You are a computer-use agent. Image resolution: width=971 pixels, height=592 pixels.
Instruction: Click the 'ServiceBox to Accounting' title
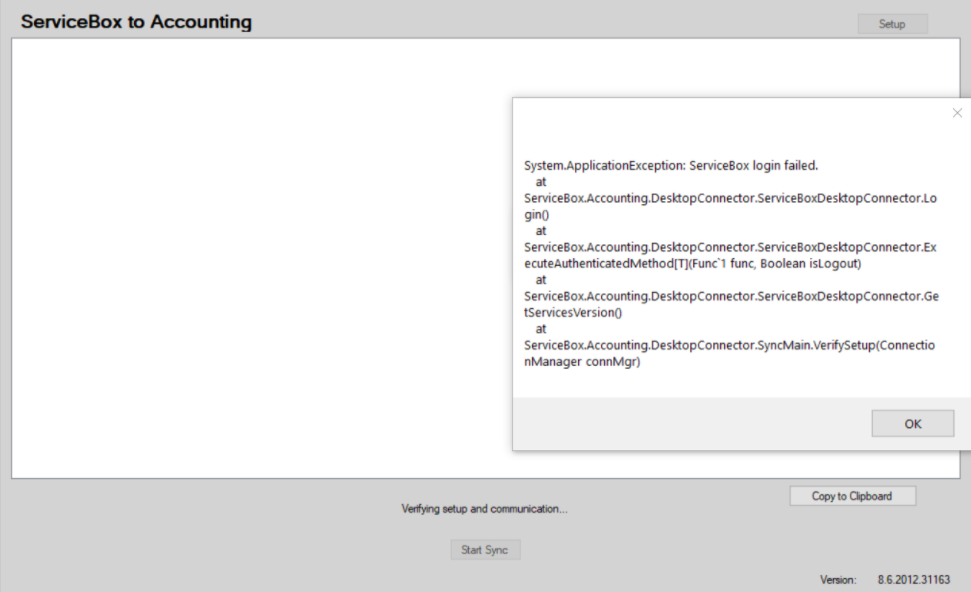pos(136,22)
